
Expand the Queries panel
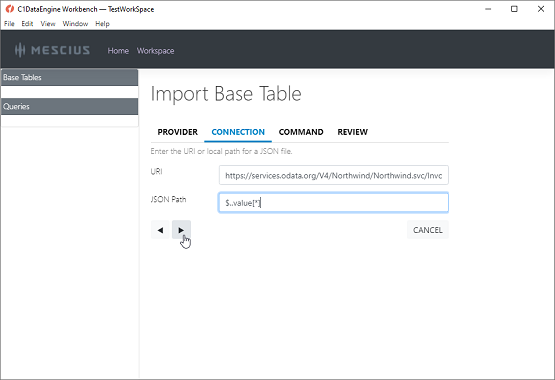pyautogui.click(x=69, y=106)
